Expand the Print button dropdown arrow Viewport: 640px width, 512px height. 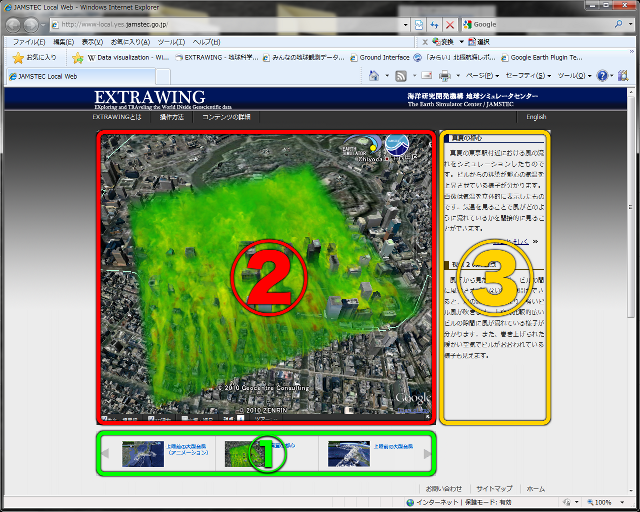click(x=458, y=76)
